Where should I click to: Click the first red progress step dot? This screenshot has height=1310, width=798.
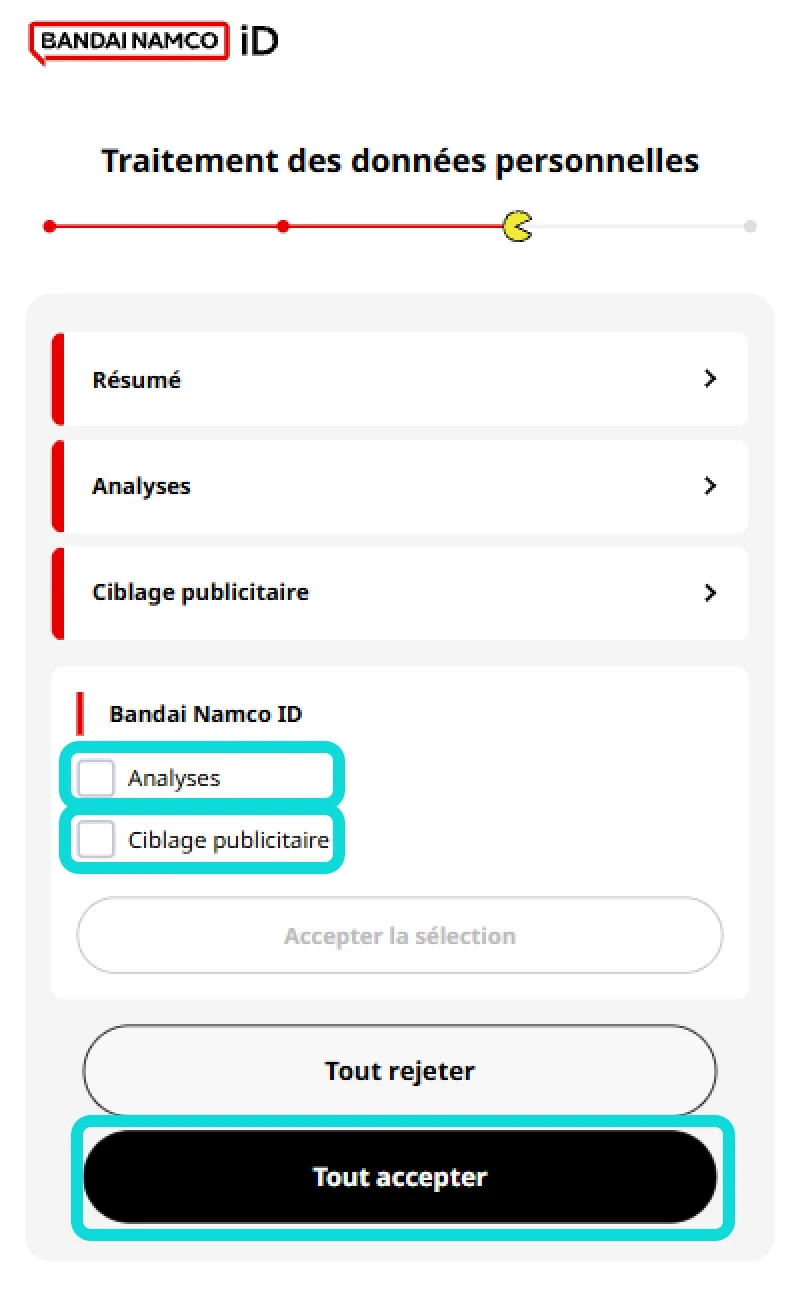49,226
